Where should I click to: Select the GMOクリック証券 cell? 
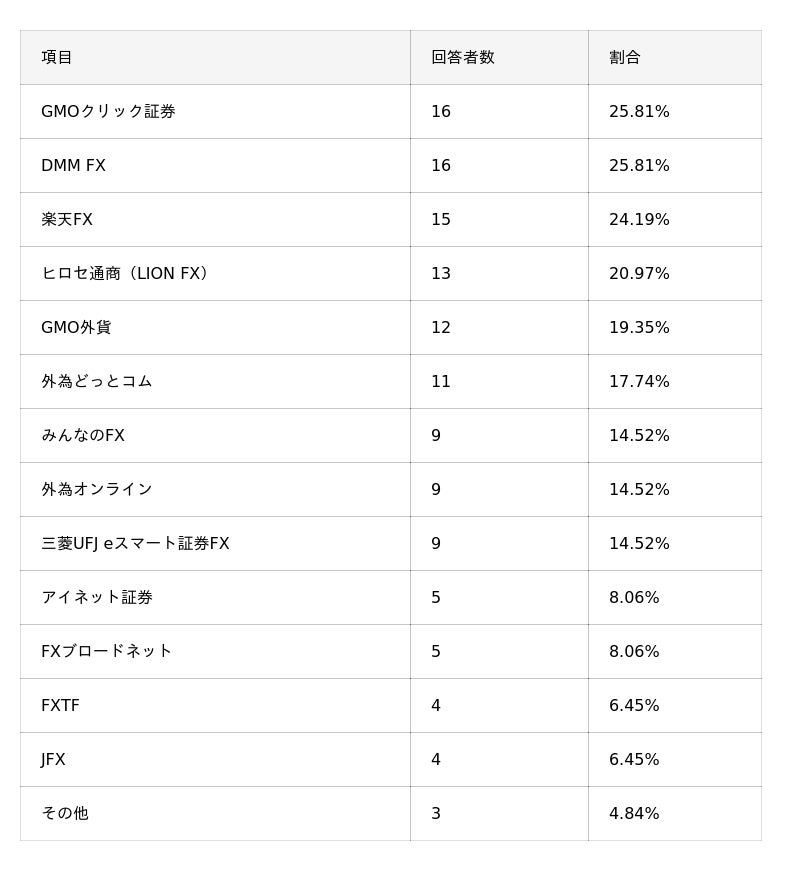pyautogui.click(x=108, y=111)
